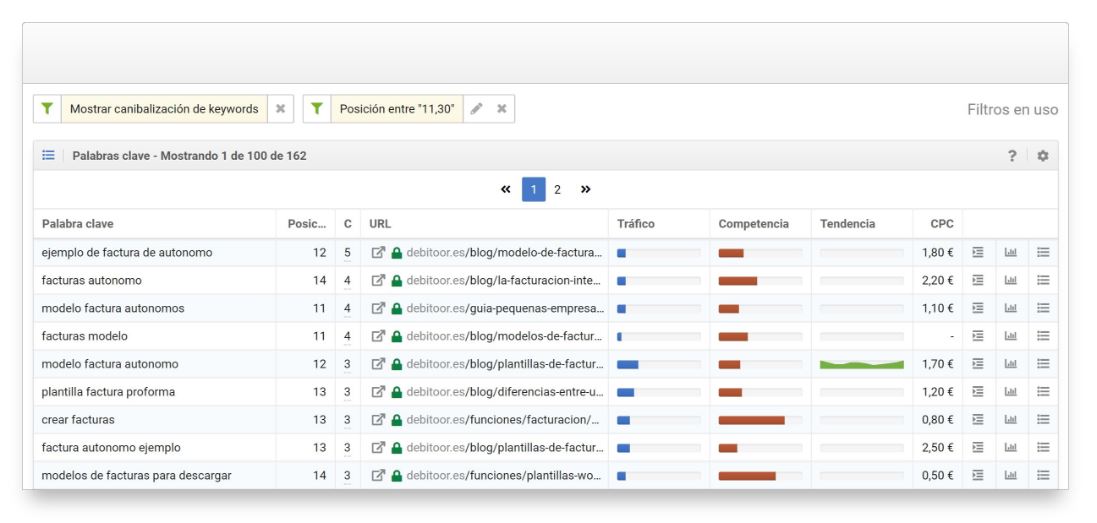Sort table by Tráfico column
The image size is (1097, 523).
636,224
